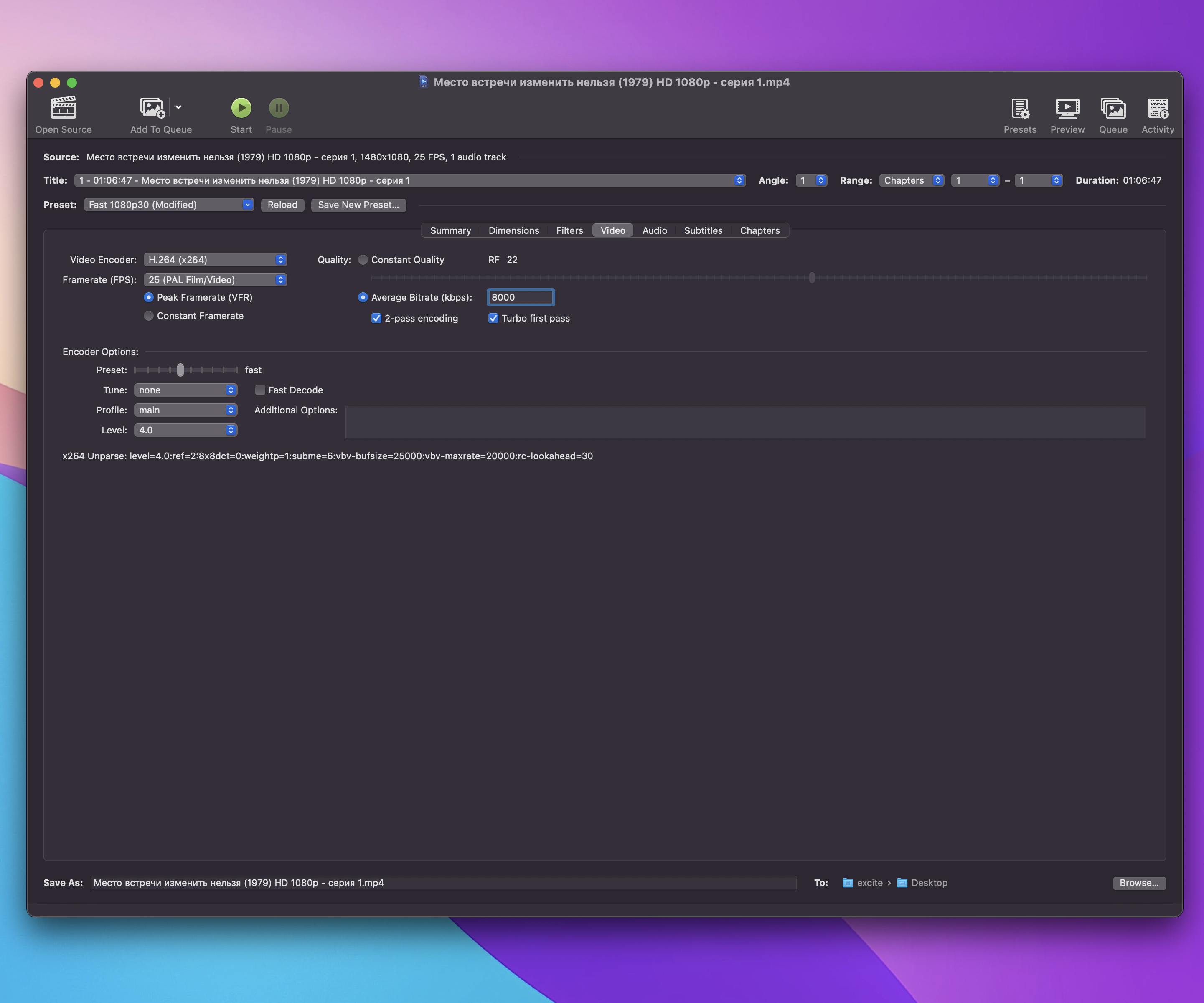
Task: Switch to the Audio tab
Action: pos(654,230)
